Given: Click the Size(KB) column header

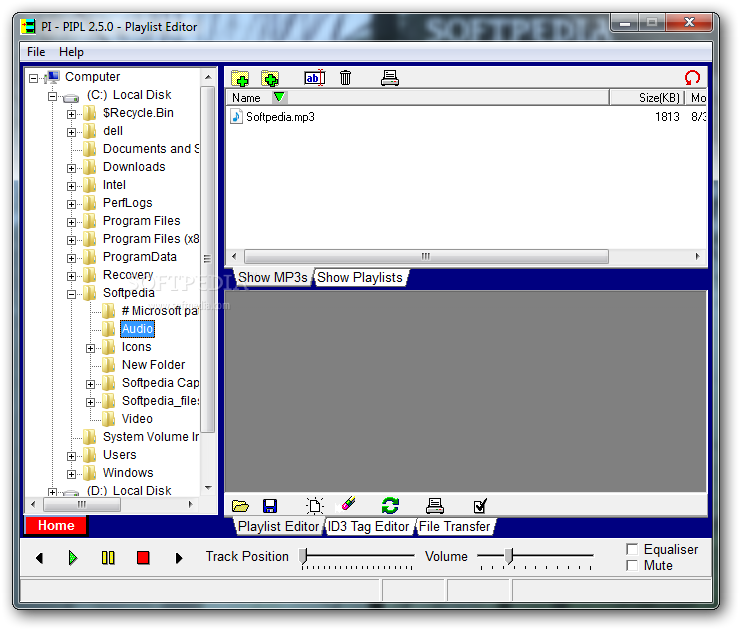Looking at the screenshot, I should pos(647,98).
